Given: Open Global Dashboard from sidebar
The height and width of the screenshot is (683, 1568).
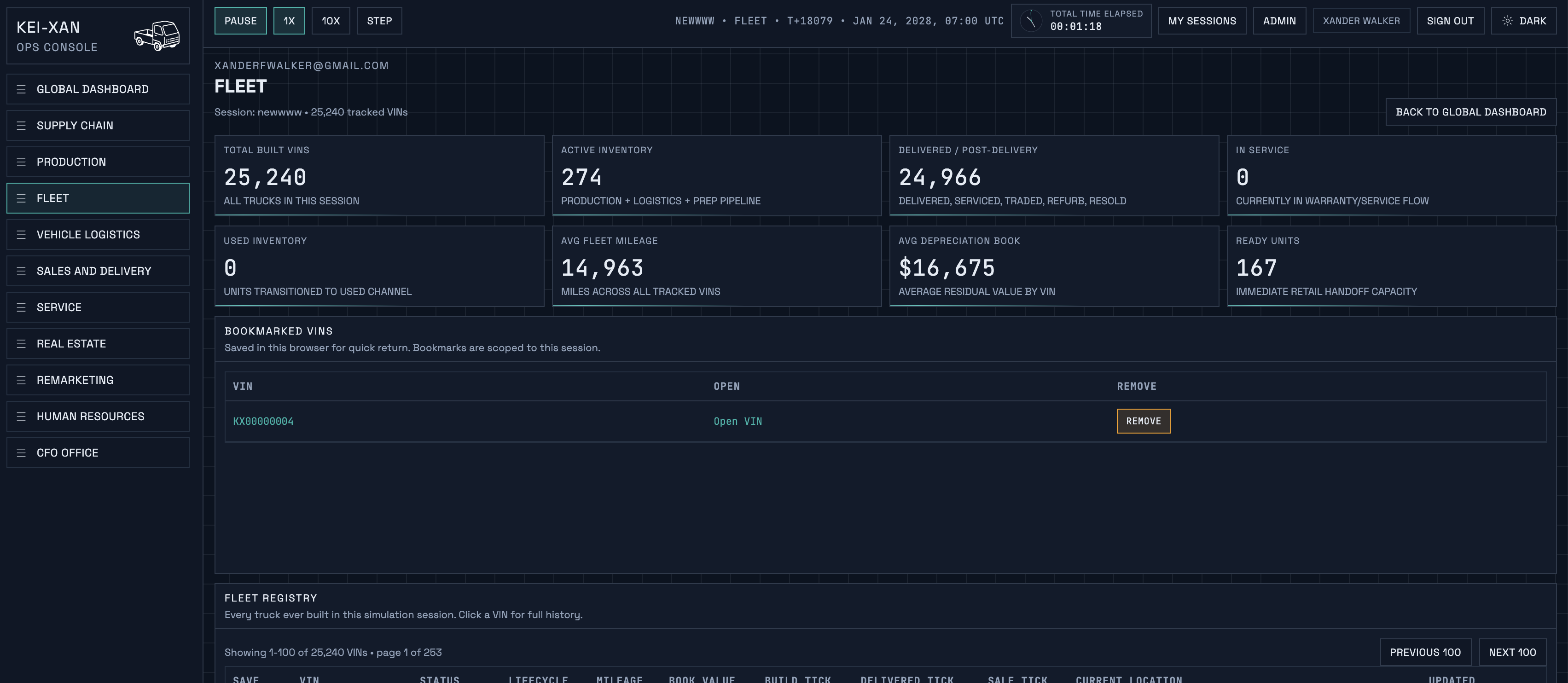Looking at the screenshot, I should coord(98,89).
